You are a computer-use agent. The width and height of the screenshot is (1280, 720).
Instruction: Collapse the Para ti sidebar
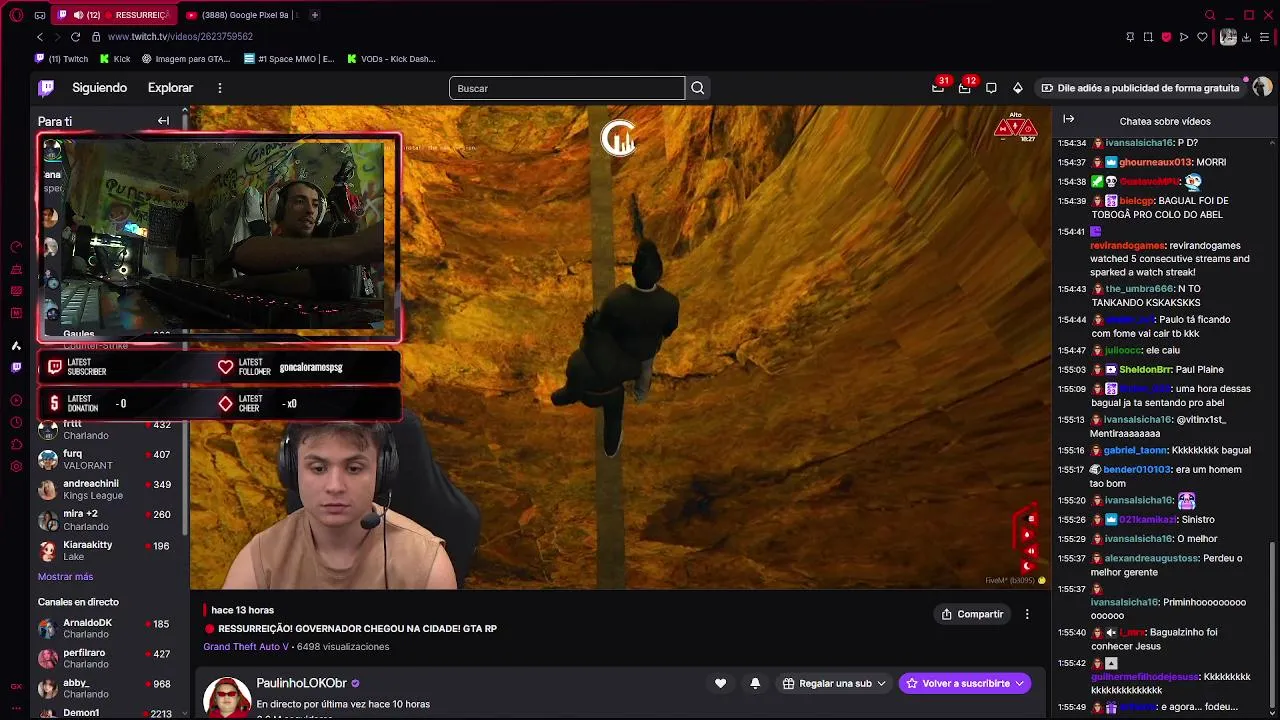(x=163, y=121)
